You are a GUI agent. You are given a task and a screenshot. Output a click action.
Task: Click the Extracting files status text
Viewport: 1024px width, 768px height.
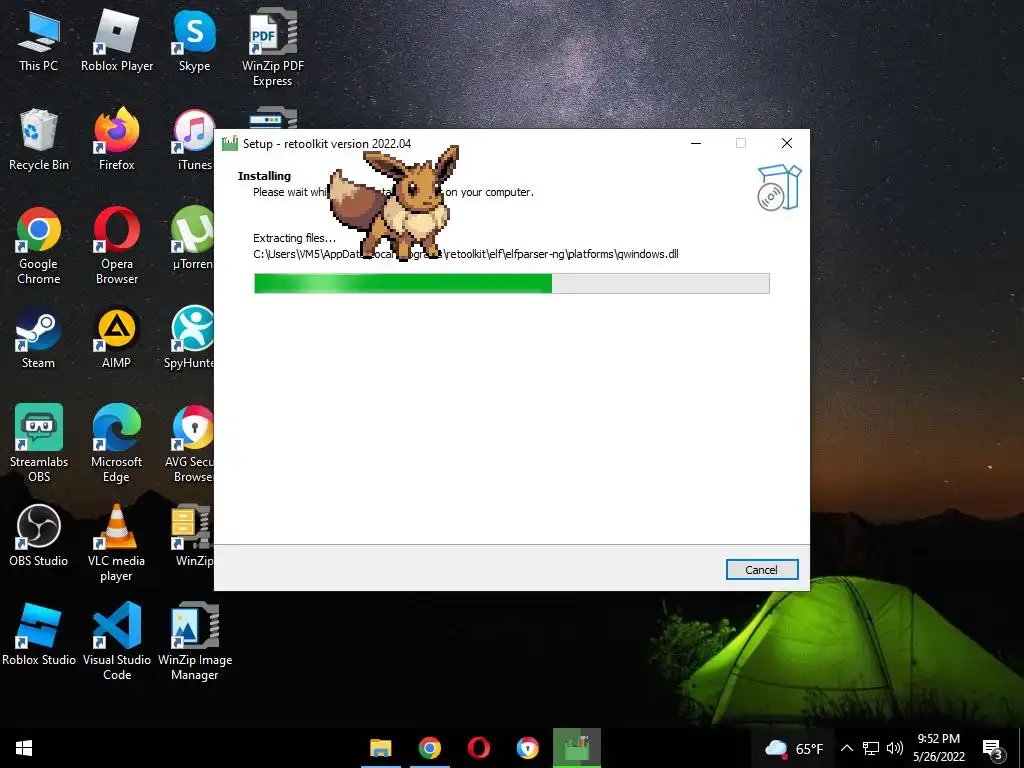pyautogui.click(x=295, y=238)
